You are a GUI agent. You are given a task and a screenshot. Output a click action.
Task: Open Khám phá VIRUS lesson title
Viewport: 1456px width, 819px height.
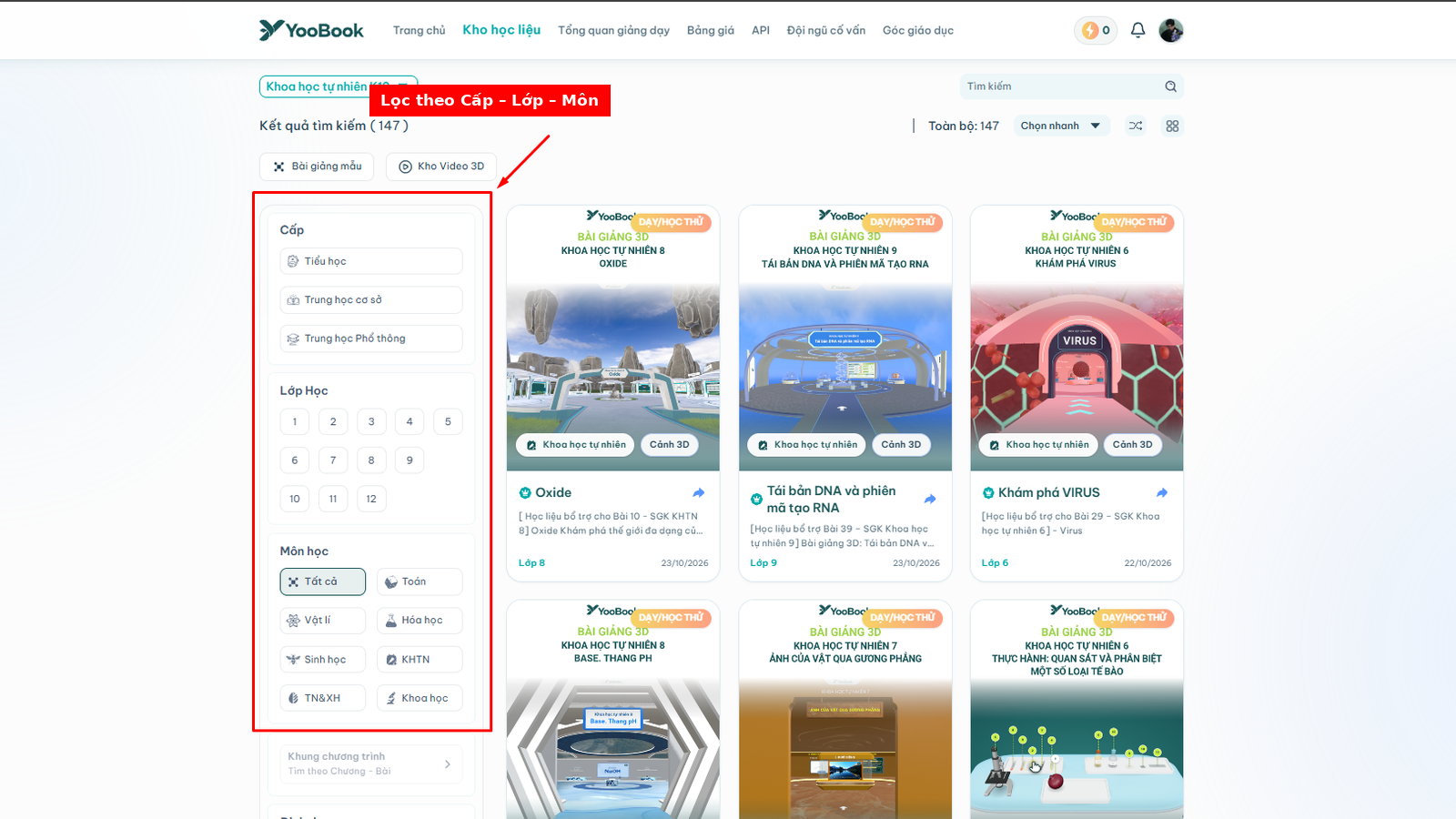pyautogui.click(x=1049, y=492)
